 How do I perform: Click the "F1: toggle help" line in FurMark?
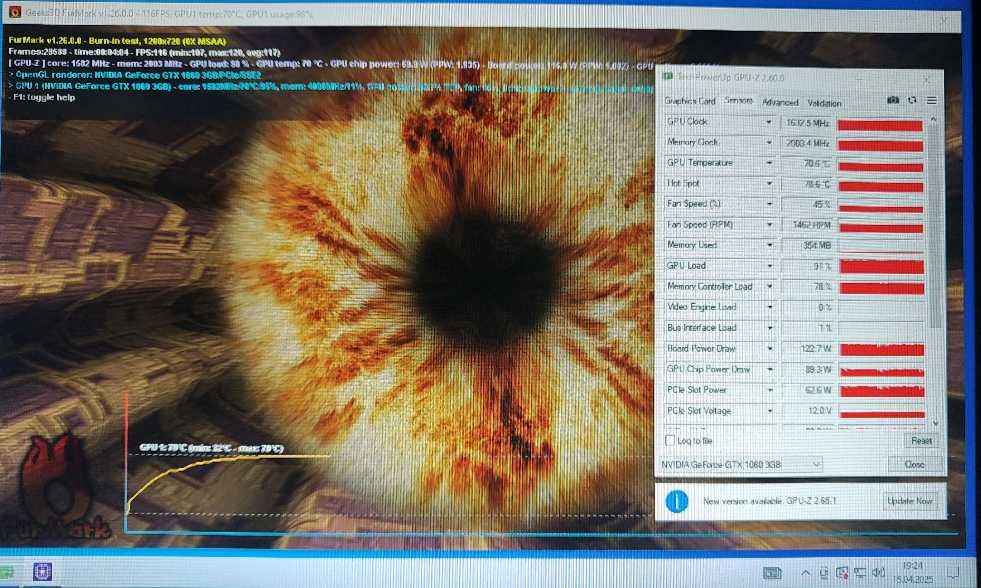43,98
